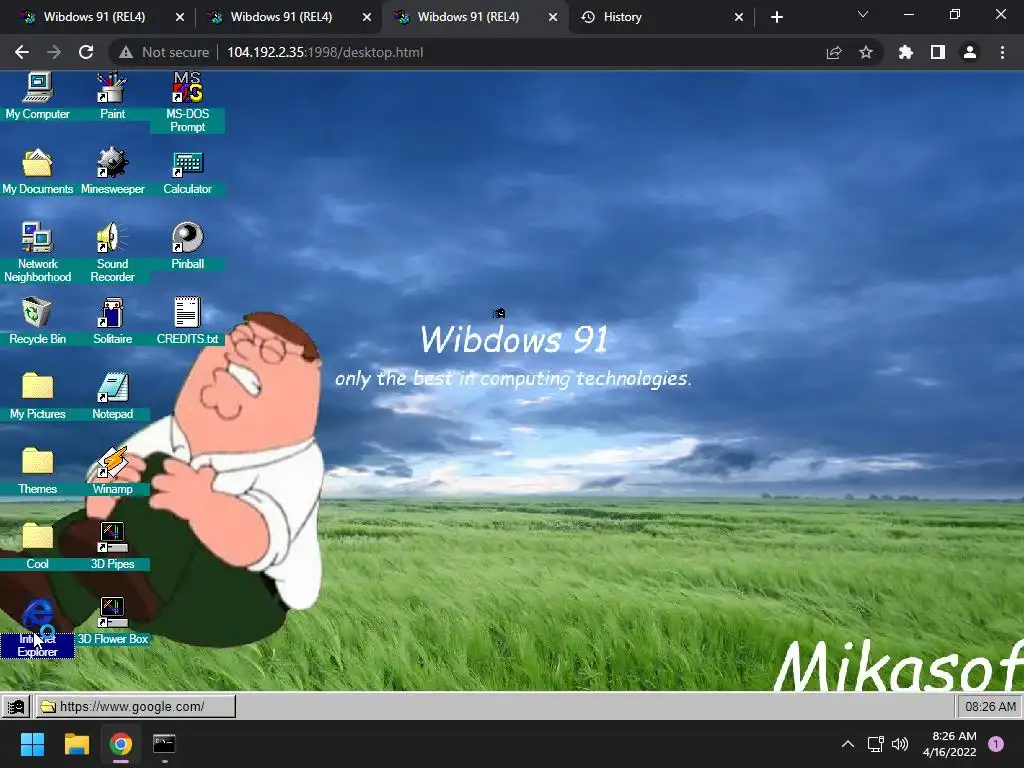Screen dimensions: 1024x768
Task: Open the volume tray icon
Action: tap(900, 744)
